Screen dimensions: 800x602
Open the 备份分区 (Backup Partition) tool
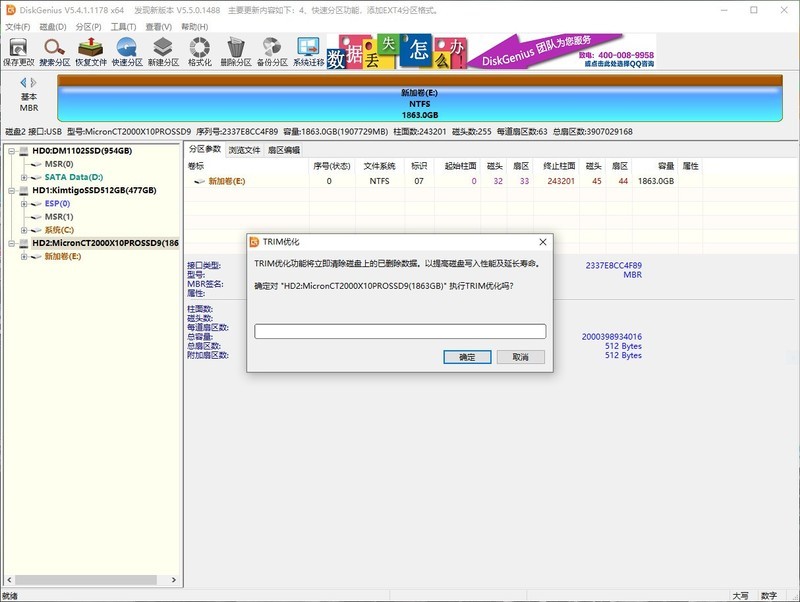[271, 51]
